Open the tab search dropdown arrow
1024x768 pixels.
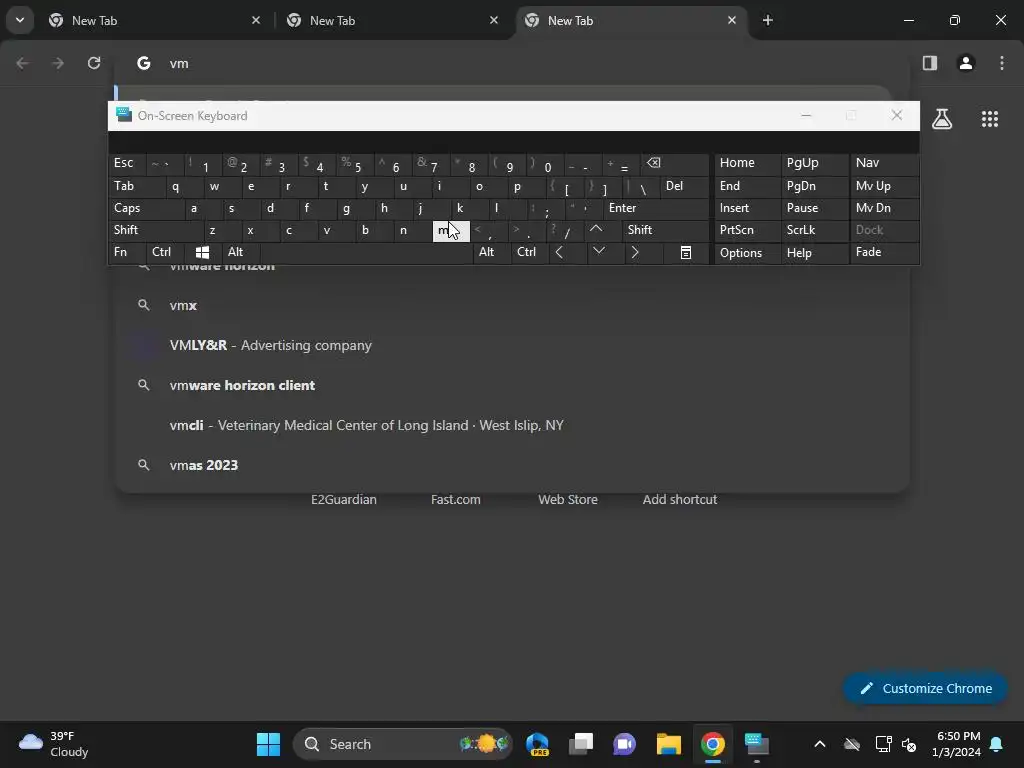(20, 20)
